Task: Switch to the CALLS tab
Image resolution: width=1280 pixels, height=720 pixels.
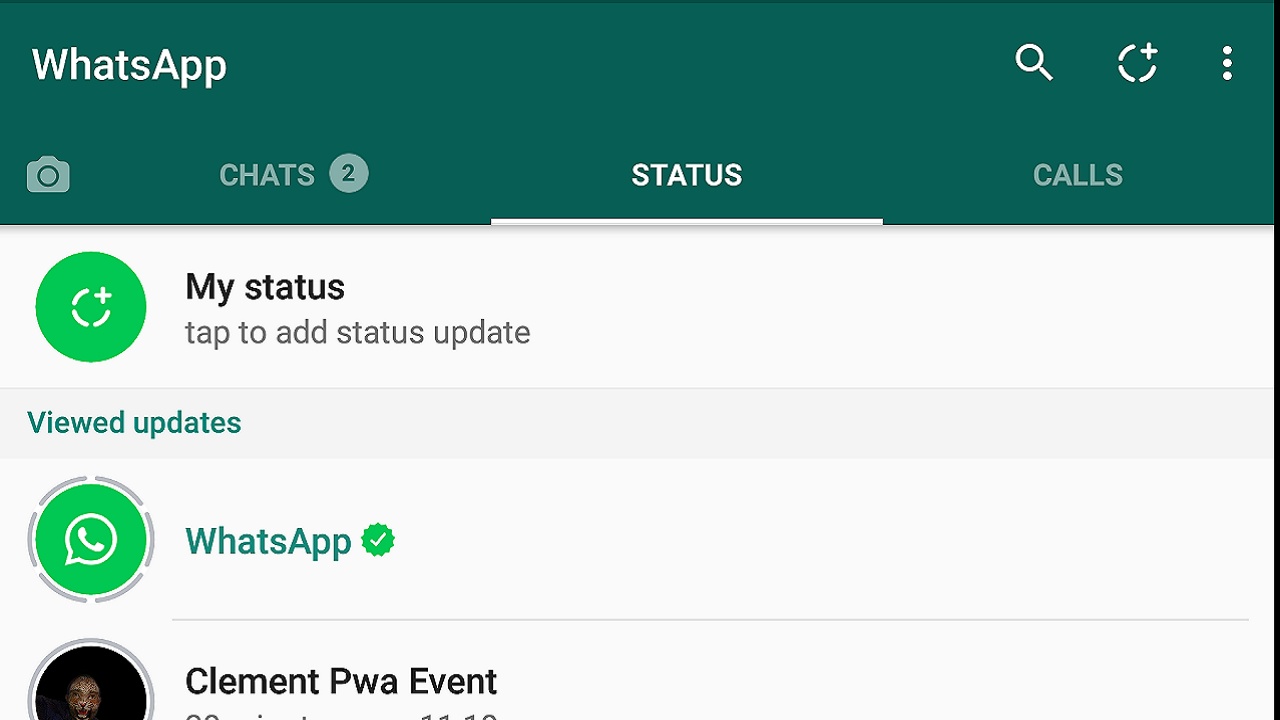Action: [1078, 175]
